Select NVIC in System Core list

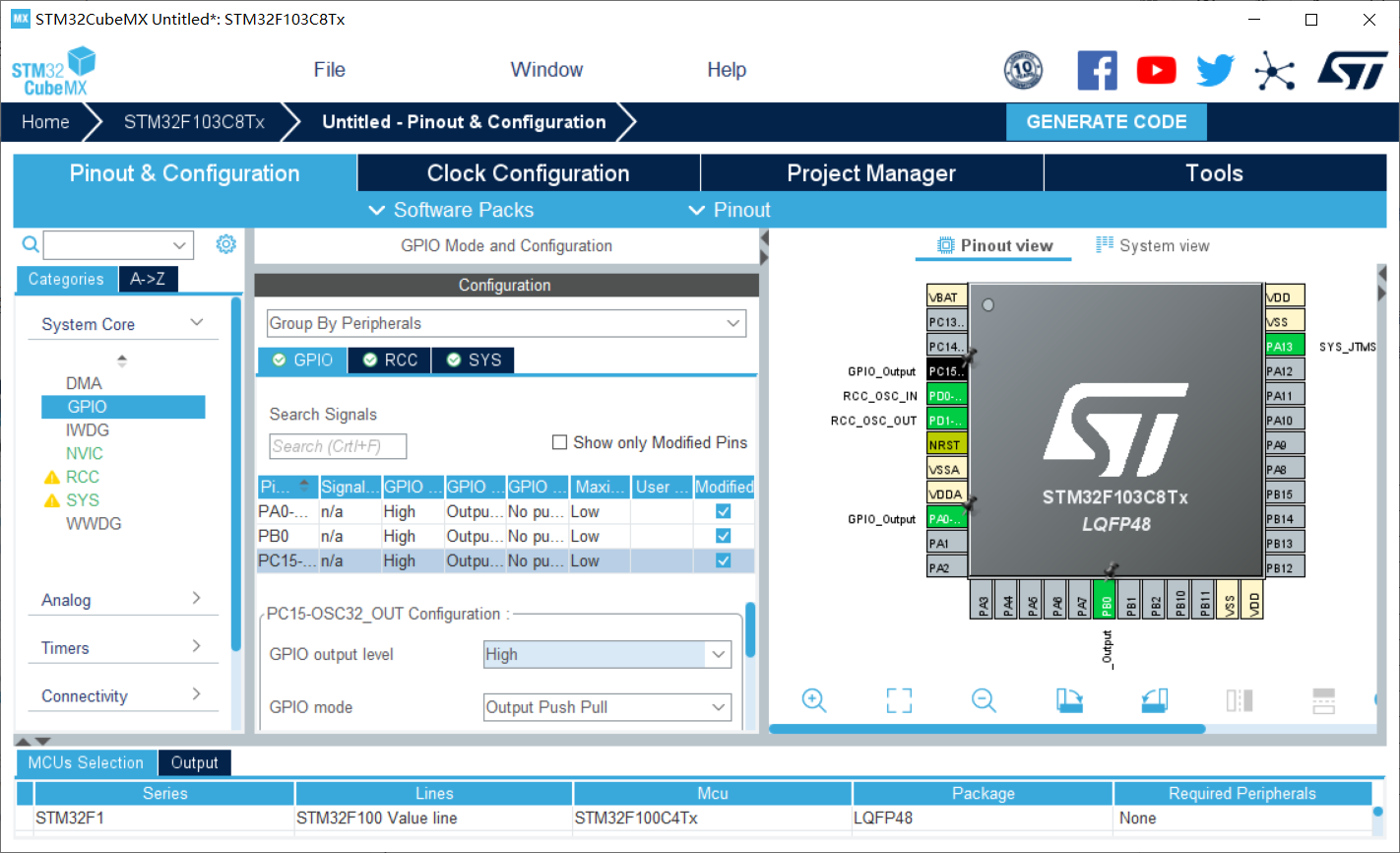pyautogui.click(x=85, y=453)
